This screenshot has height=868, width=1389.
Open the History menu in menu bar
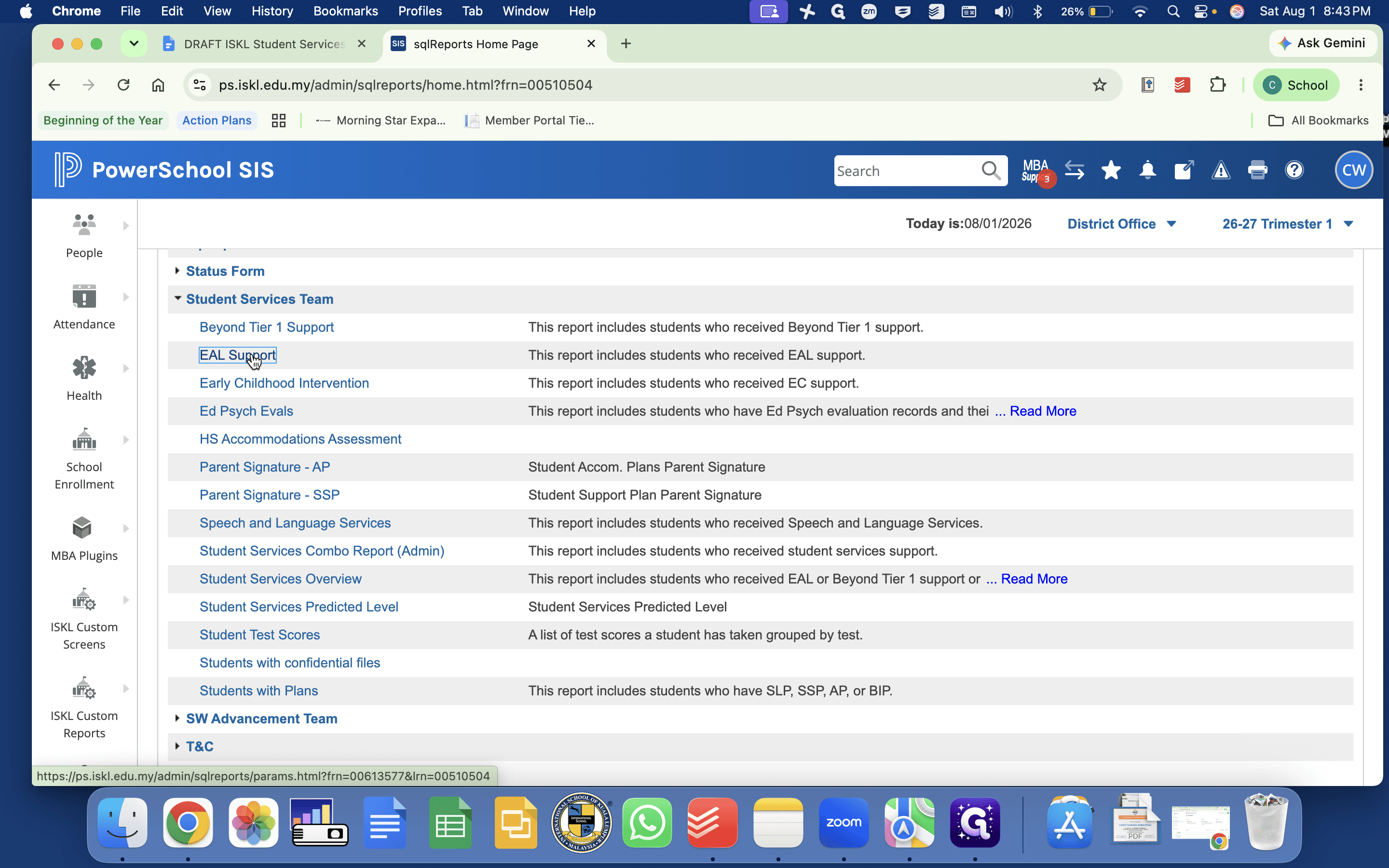tap(272, 11)
